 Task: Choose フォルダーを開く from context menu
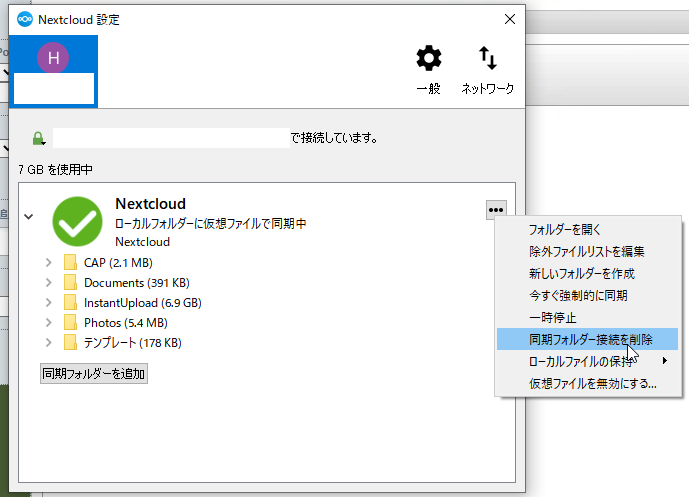(587, 229)
